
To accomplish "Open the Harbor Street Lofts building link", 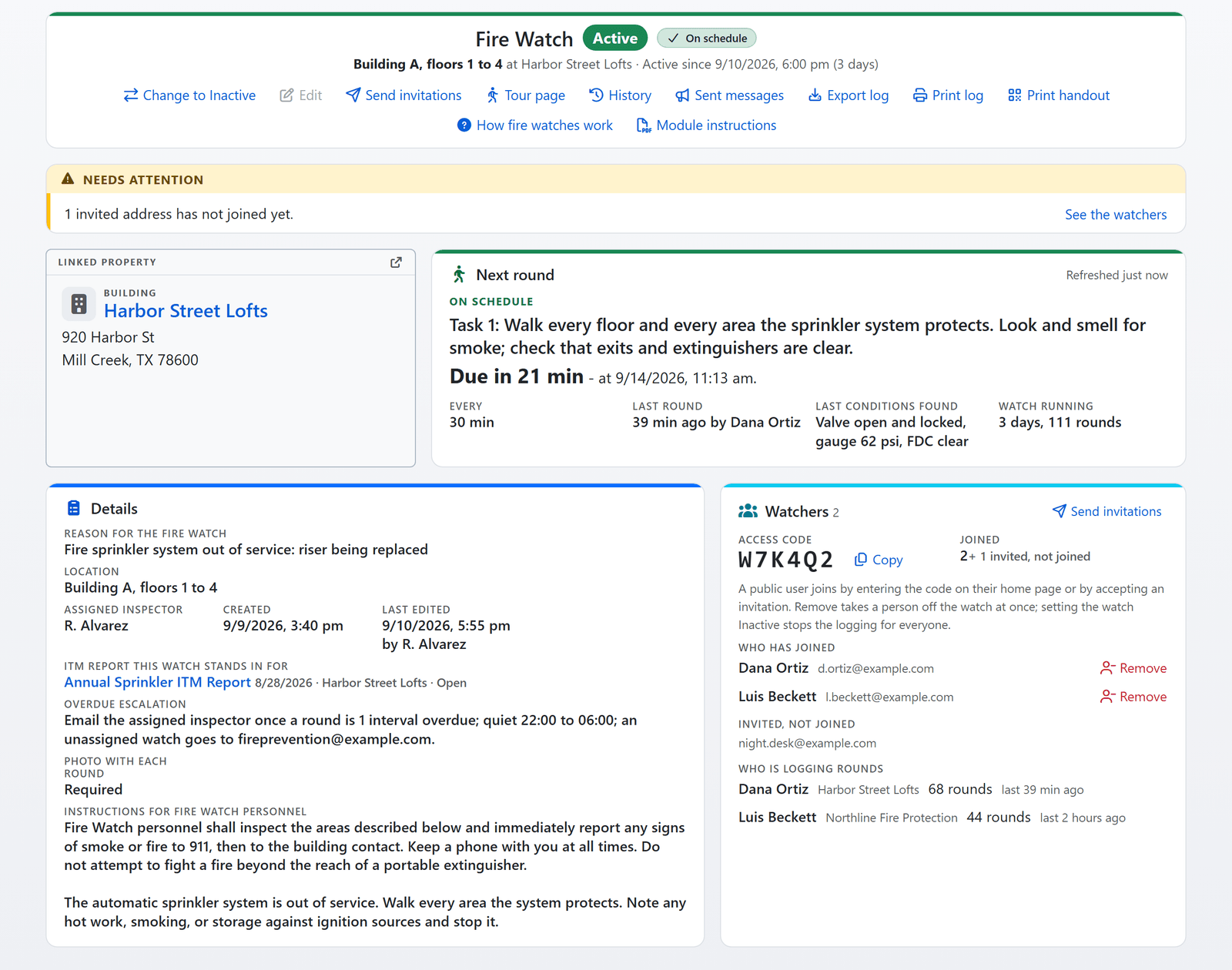I will pyautogui.click(x=186, y=311).
